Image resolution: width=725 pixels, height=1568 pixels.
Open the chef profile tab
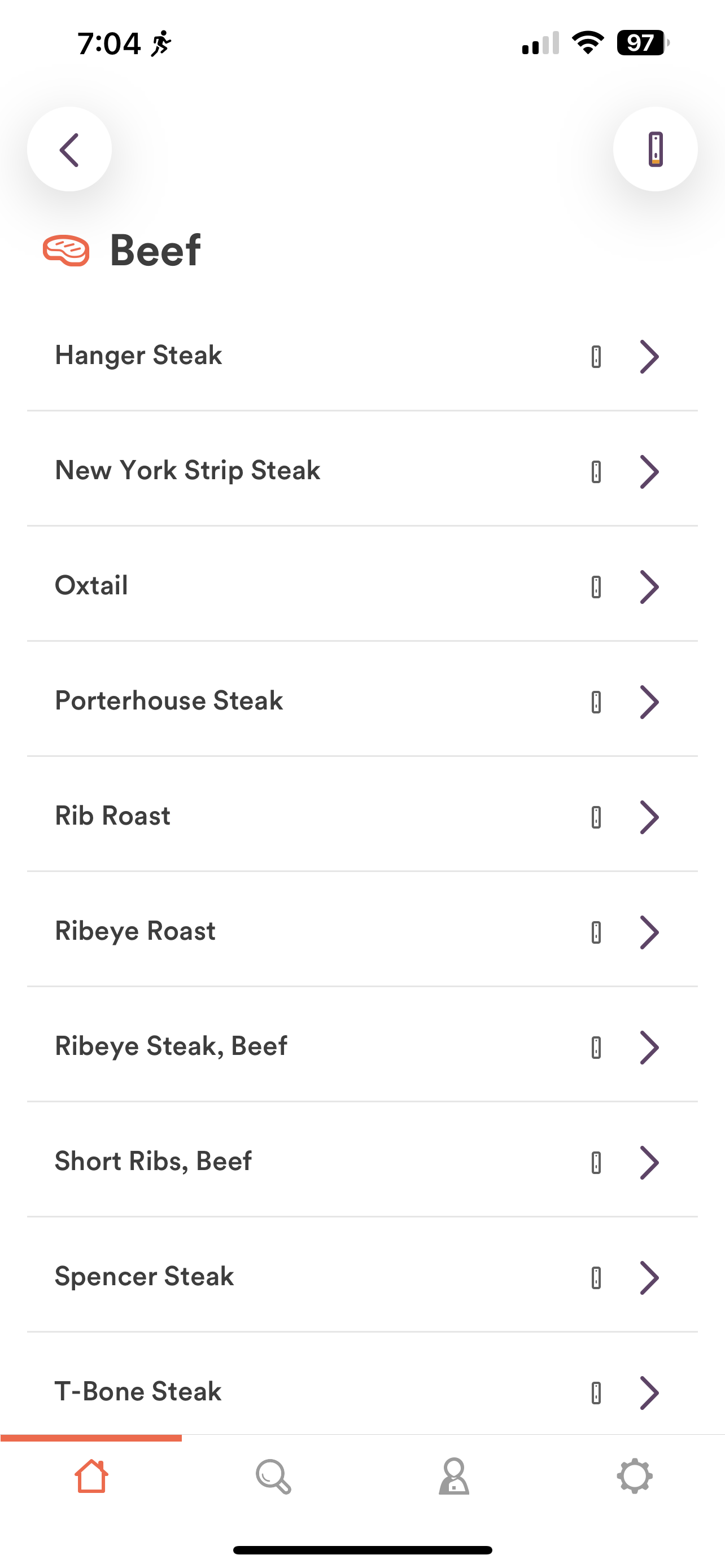453,1476
